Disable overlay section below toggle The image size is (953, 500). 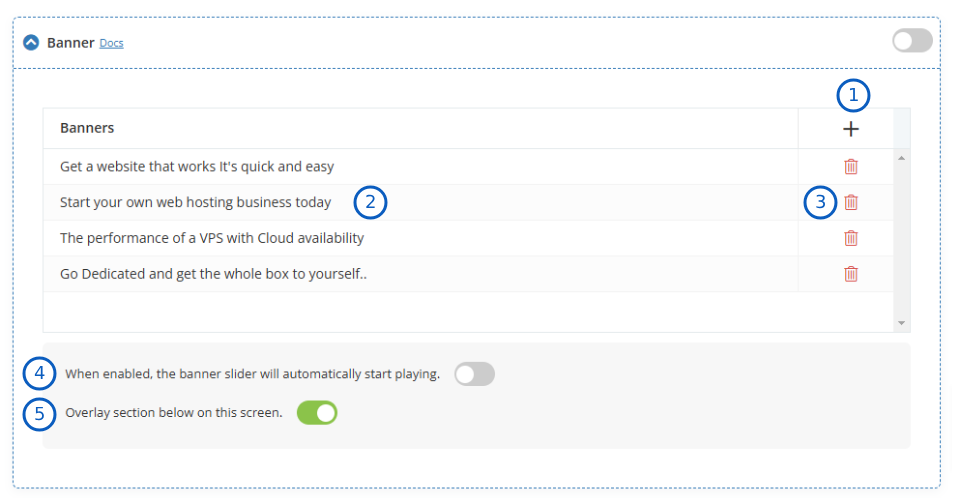click(x=317, y=412)
